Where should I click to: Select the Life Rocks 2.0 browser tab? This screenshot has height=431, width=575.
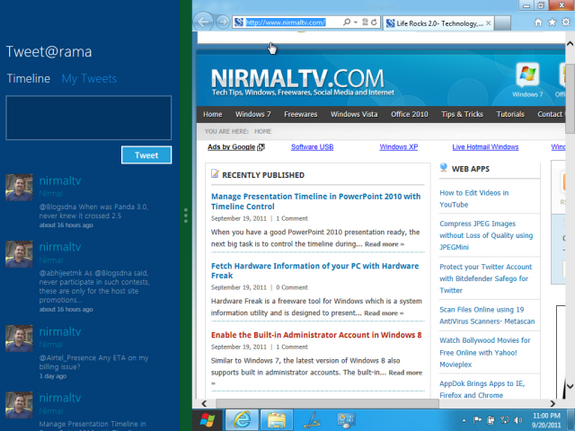(439, 23)
